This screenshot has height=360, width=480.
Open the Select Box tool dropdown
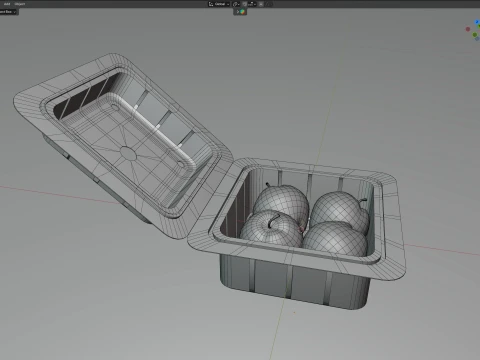tap(8, 12)
